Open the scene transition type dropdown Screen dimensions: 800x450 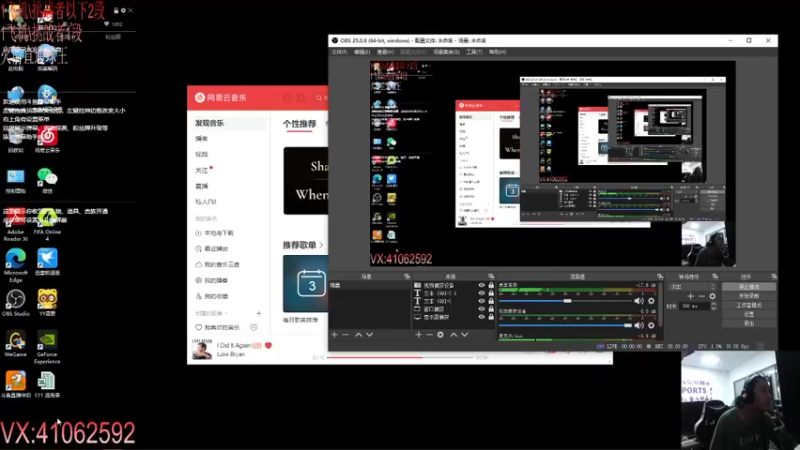[693, 287]
